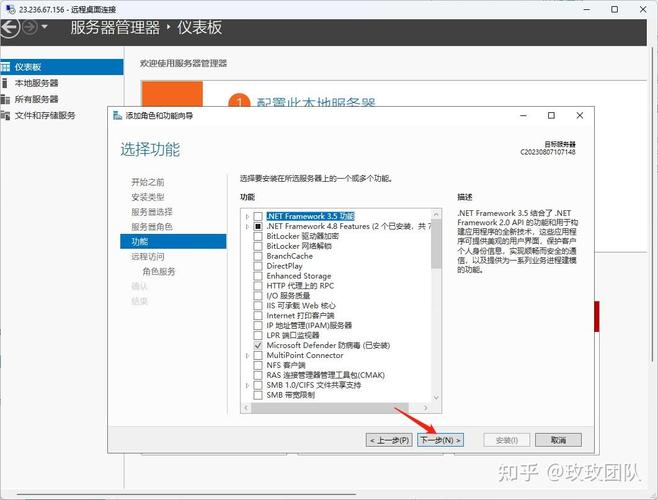
Task: Select the 功能 wizard step
Action: (173, 242)
